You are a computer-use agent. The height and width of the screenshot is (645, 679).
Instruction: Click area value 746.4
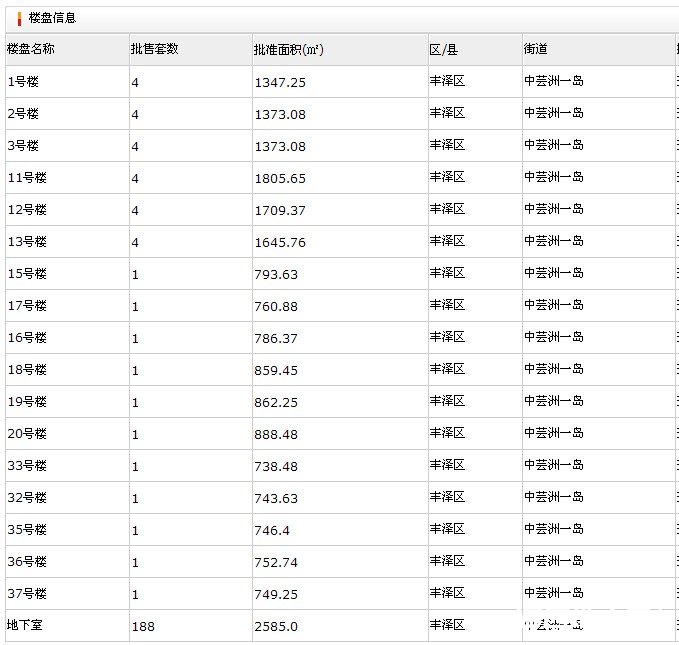(x=272, y=531)
